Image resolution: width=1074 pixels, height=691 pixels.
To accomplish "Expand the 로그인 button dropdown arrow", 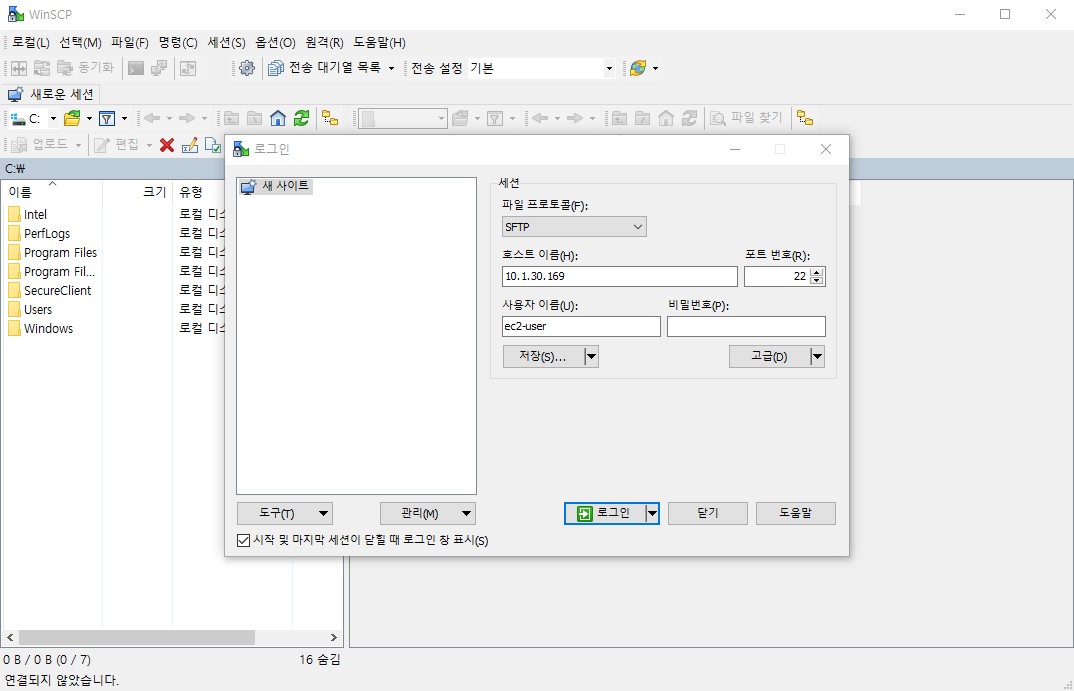I will (x=652, y=513).
